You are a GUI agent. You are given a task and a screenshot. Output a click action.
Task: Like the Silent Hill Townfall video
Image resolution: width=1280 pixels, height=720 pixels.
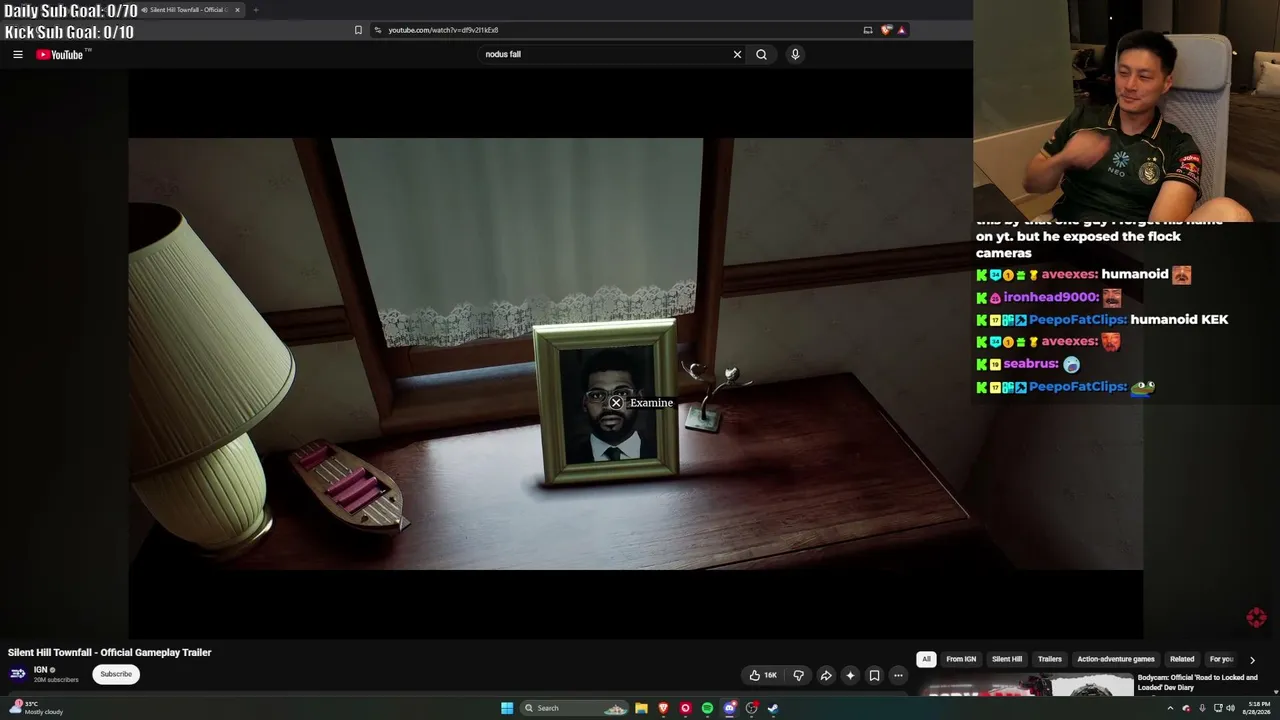pos(763,675)
